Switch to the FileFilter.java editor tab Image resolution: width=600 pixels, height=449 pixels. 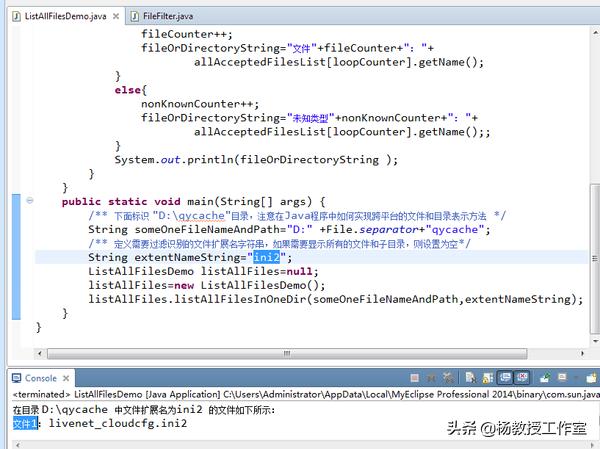[168, 16]
